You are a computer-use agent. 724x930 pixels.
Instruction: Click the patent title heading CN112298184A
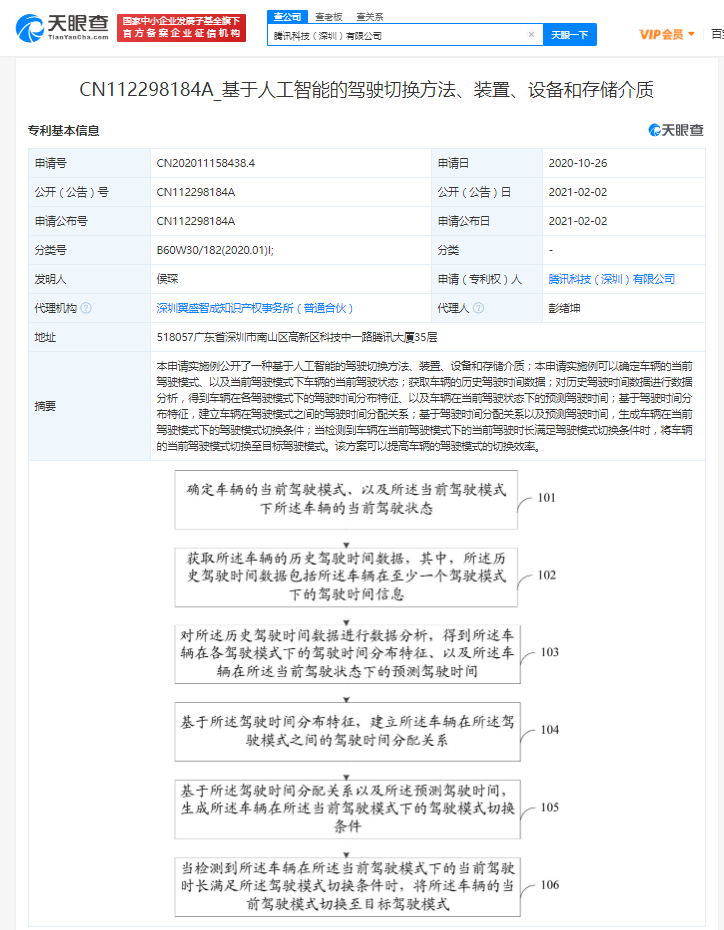(x=366, y=90)
